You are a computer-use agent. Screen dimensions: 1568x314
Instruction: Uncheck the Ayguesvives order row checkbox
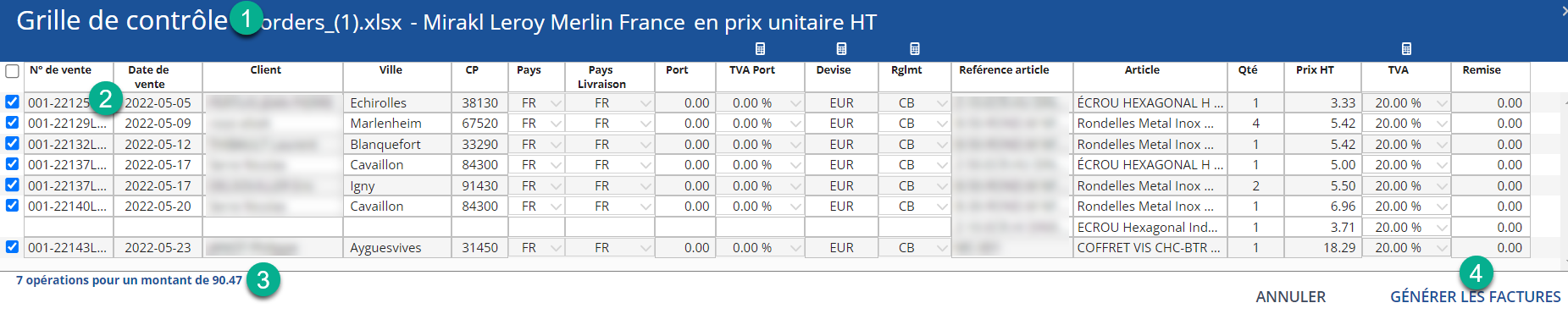click(x=12, y=247)
